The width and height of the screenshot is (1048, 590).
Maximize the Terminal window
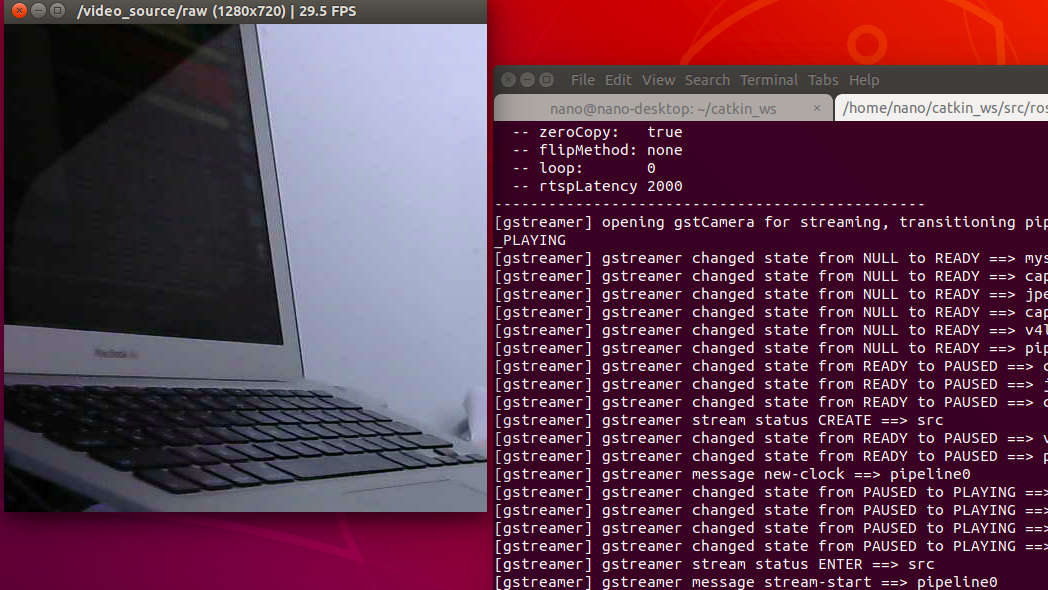click(547, 80)
